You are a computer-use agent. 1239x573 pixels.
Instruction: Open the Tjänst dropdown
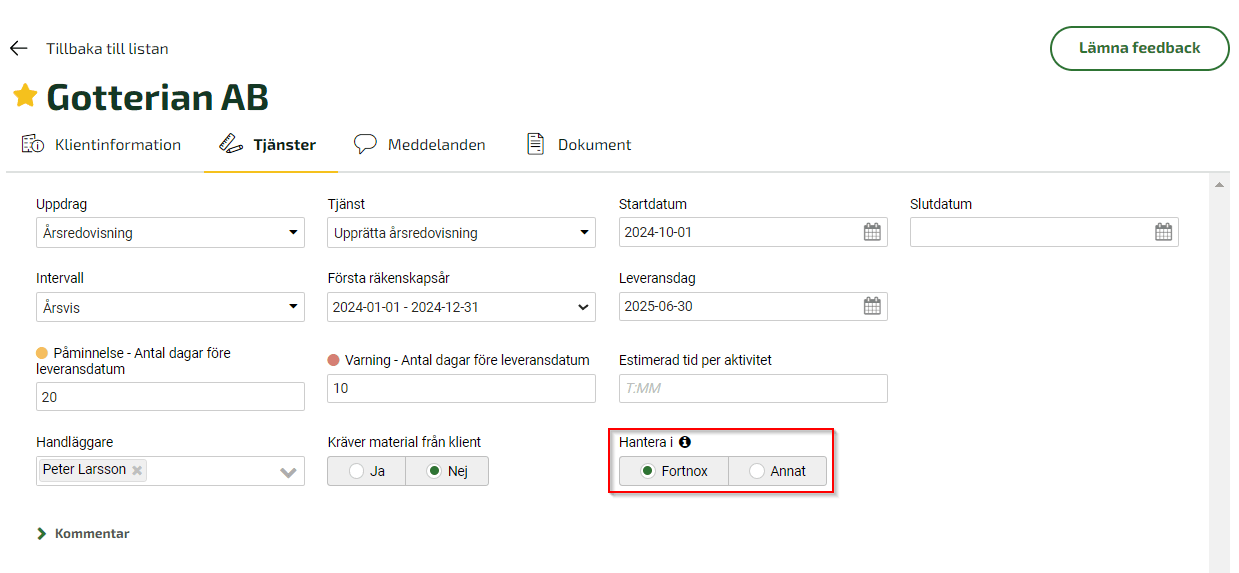[461, 233]
